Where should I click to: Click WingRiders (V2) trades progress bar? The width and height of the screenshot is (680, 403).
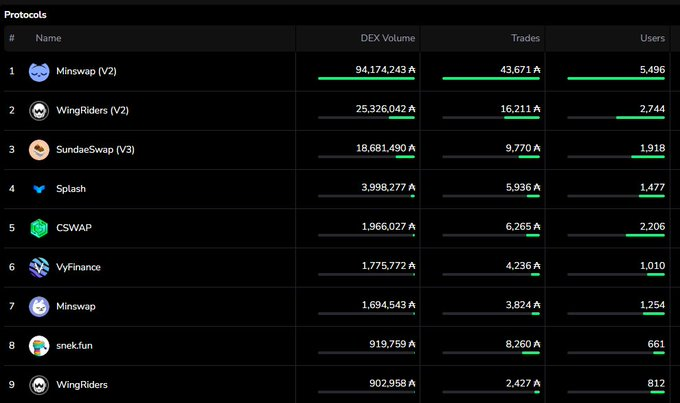pyautogui.click(x=491, y=118)
